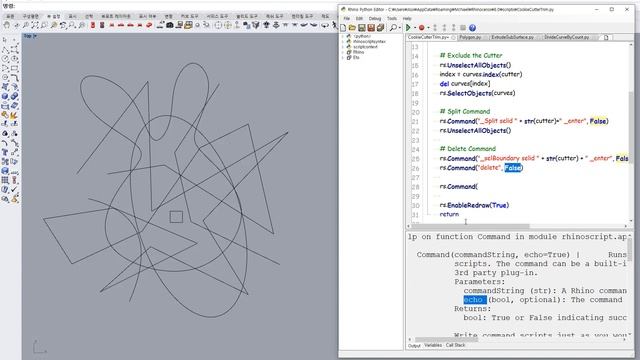Click the Text tool icon in left toolbar

point(5,152)
